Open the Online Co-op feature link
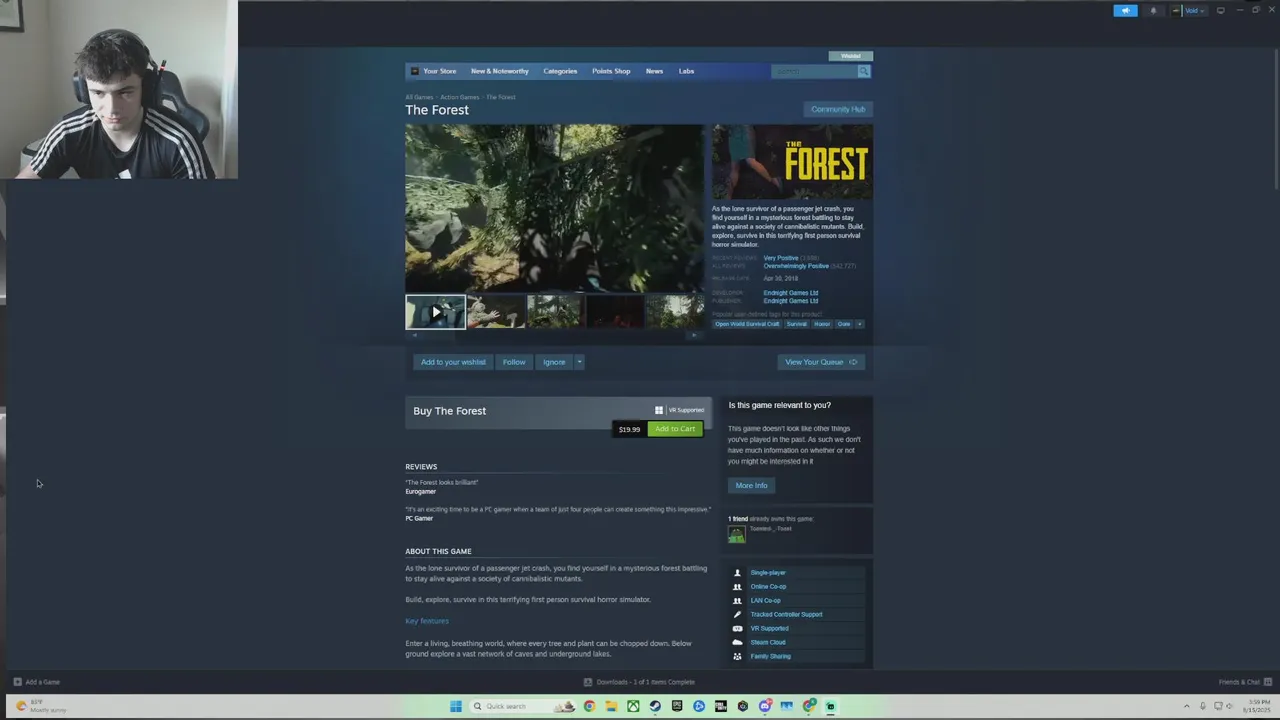 click(x=768, y=587)
